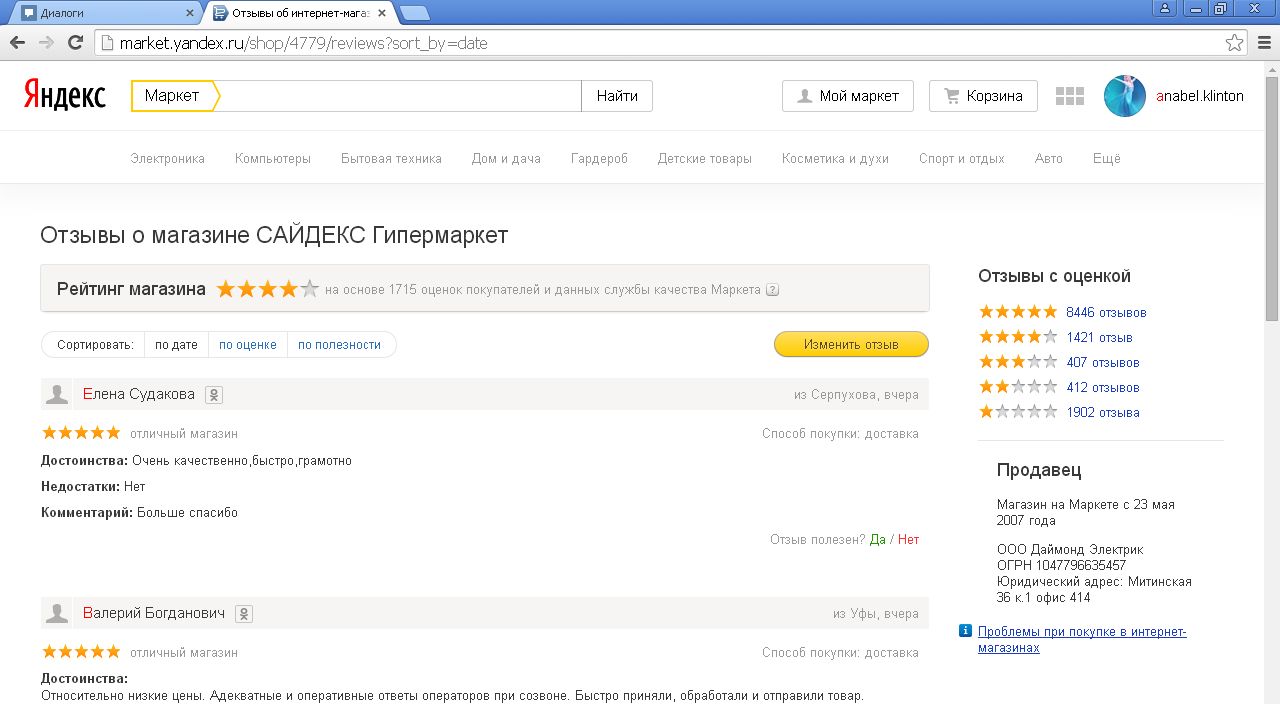Close the Отзывы об интернет-магазине tab
1280x704 pixels.
(382, 13)
